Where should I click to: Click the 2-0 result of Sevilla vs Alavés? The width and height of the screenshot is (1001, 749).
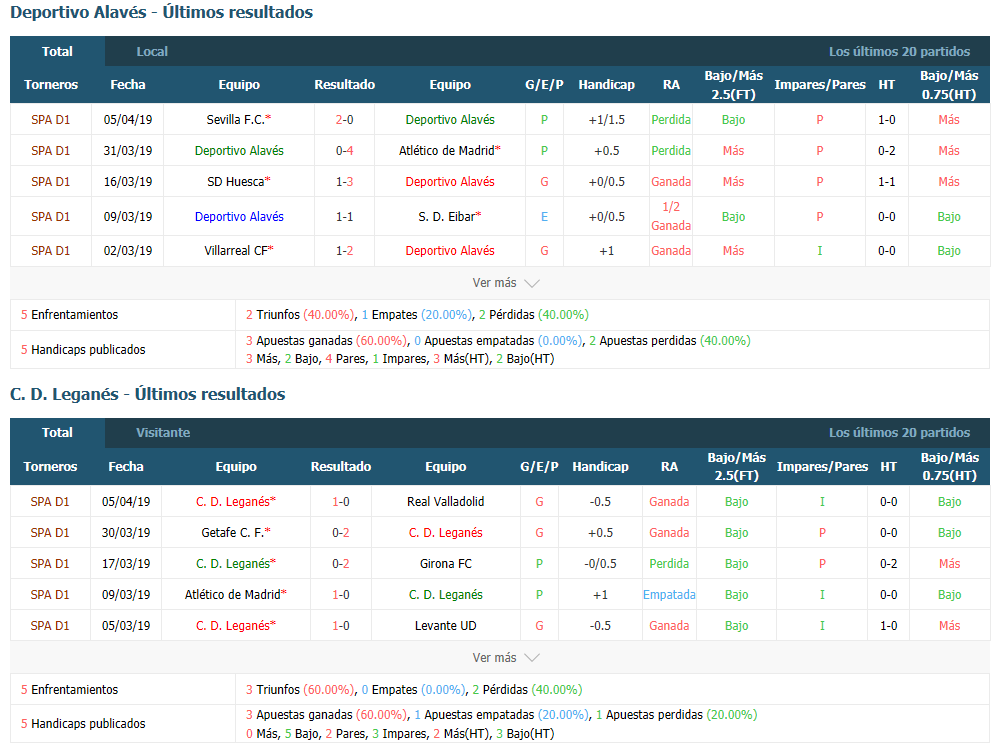coord(345,119)
